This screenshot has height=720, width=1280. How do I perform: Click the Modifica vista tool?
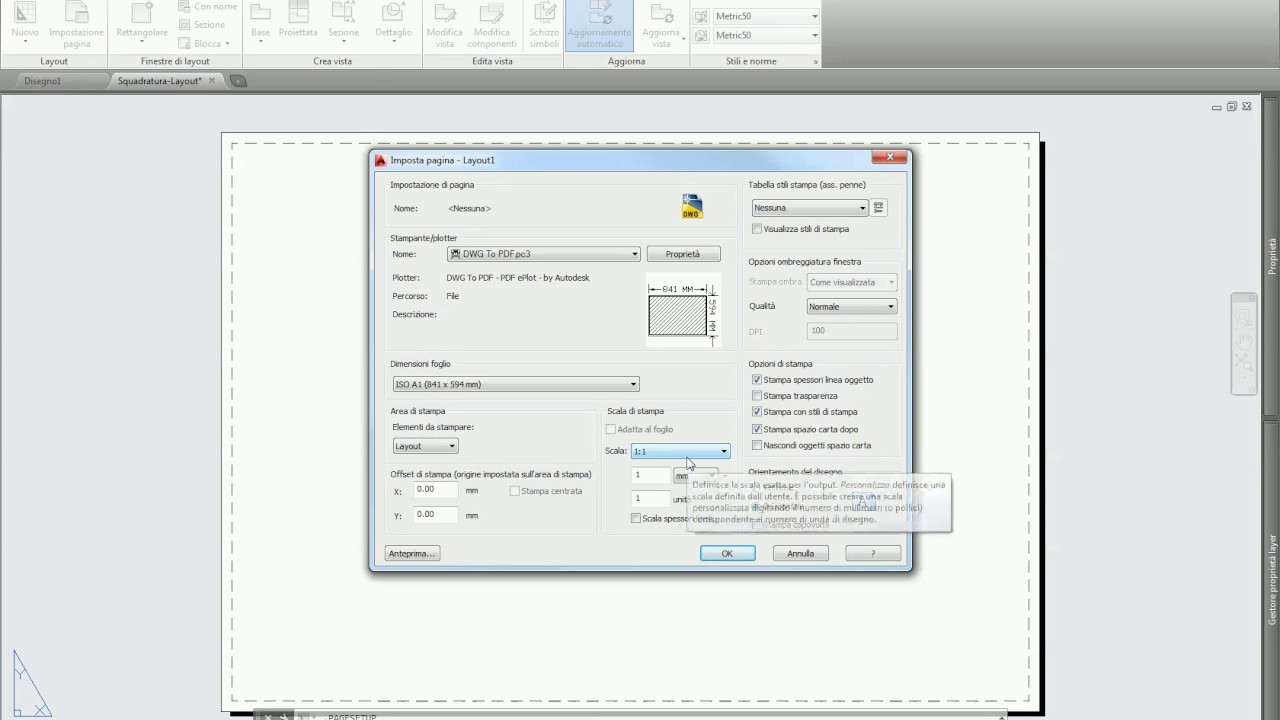pos(445,24)
